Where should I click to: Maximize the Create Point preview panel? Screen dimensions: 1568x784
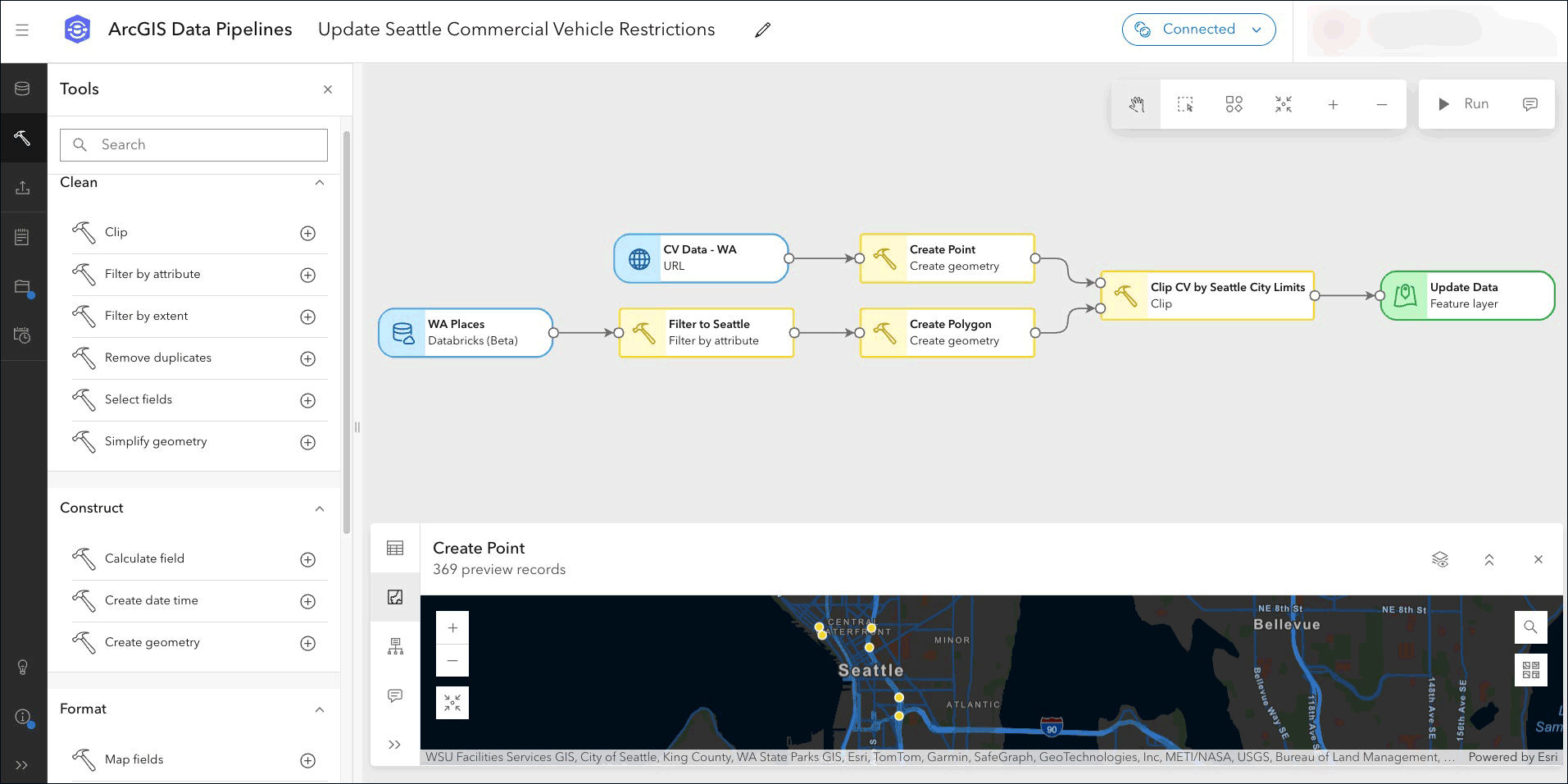(1489, 559)
